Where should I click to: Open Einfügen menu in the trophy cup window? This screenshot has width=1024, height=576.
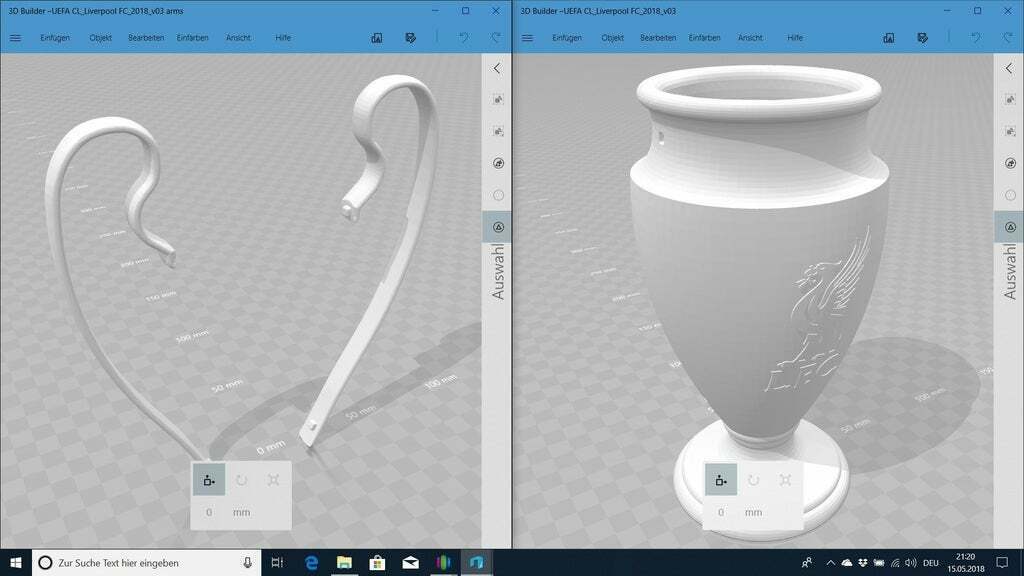tap(567, 38)
